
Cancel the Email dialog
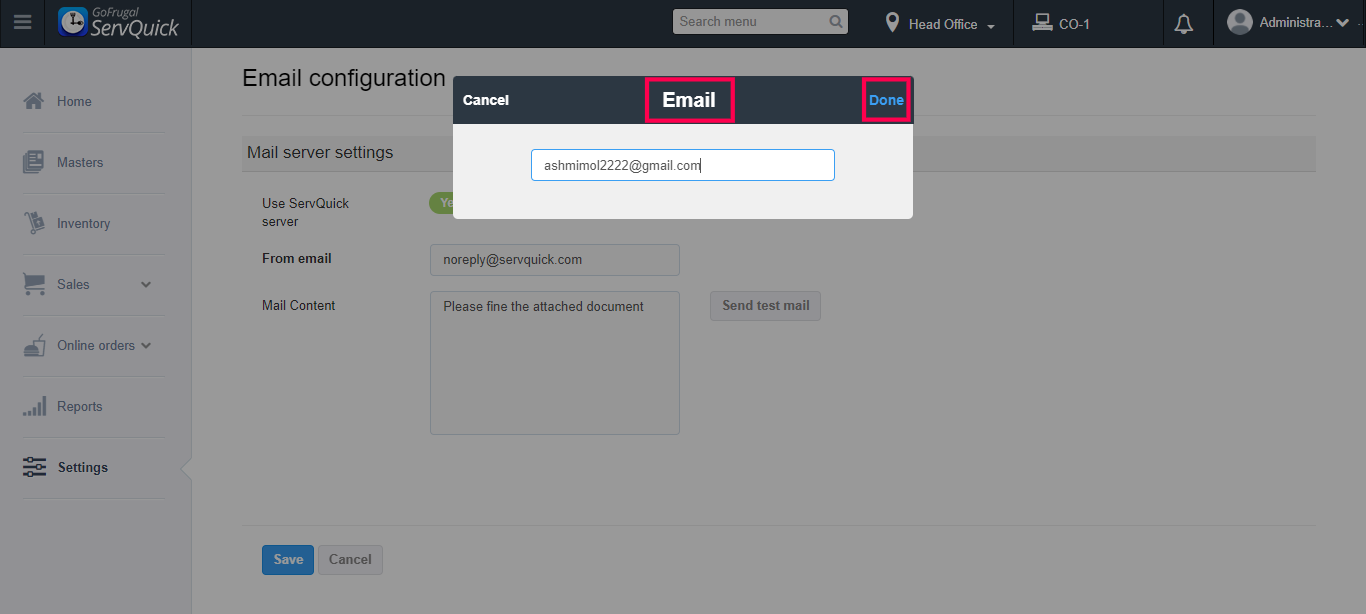(486, 100)
